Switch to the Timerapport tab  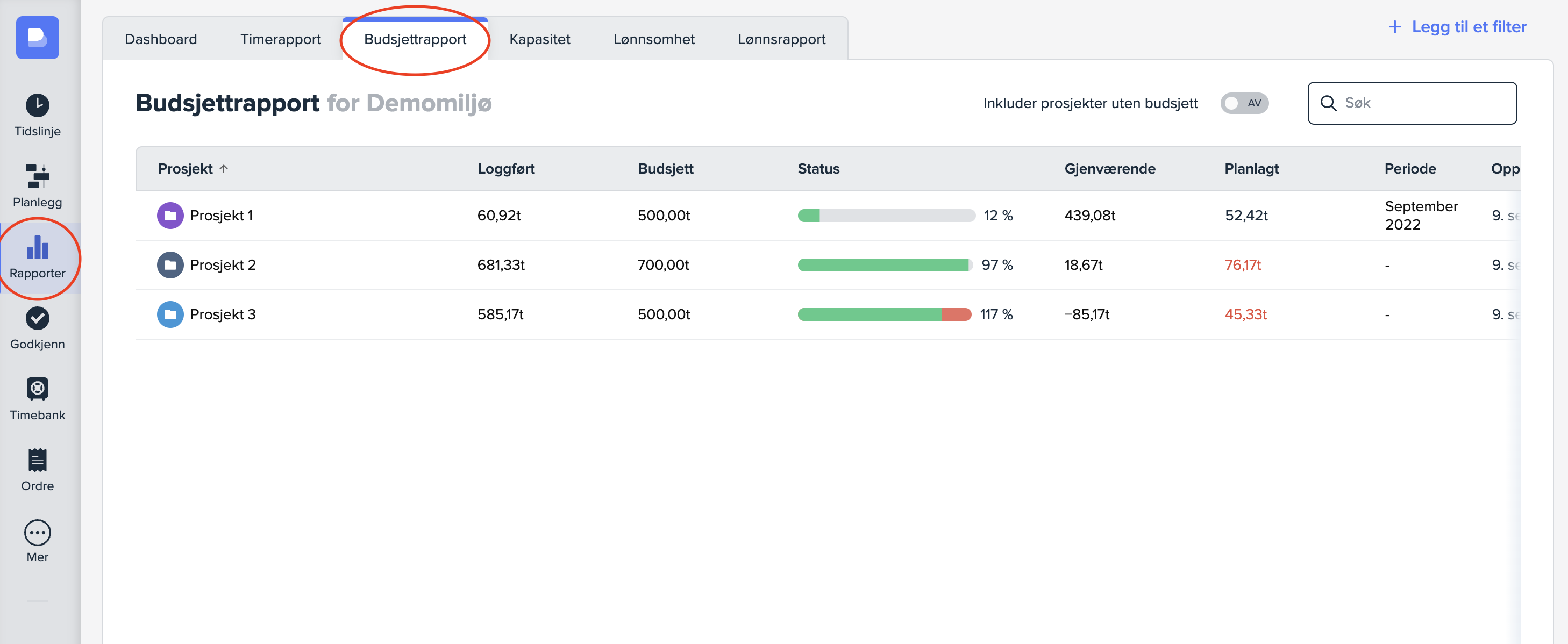[x=280, y=39]
